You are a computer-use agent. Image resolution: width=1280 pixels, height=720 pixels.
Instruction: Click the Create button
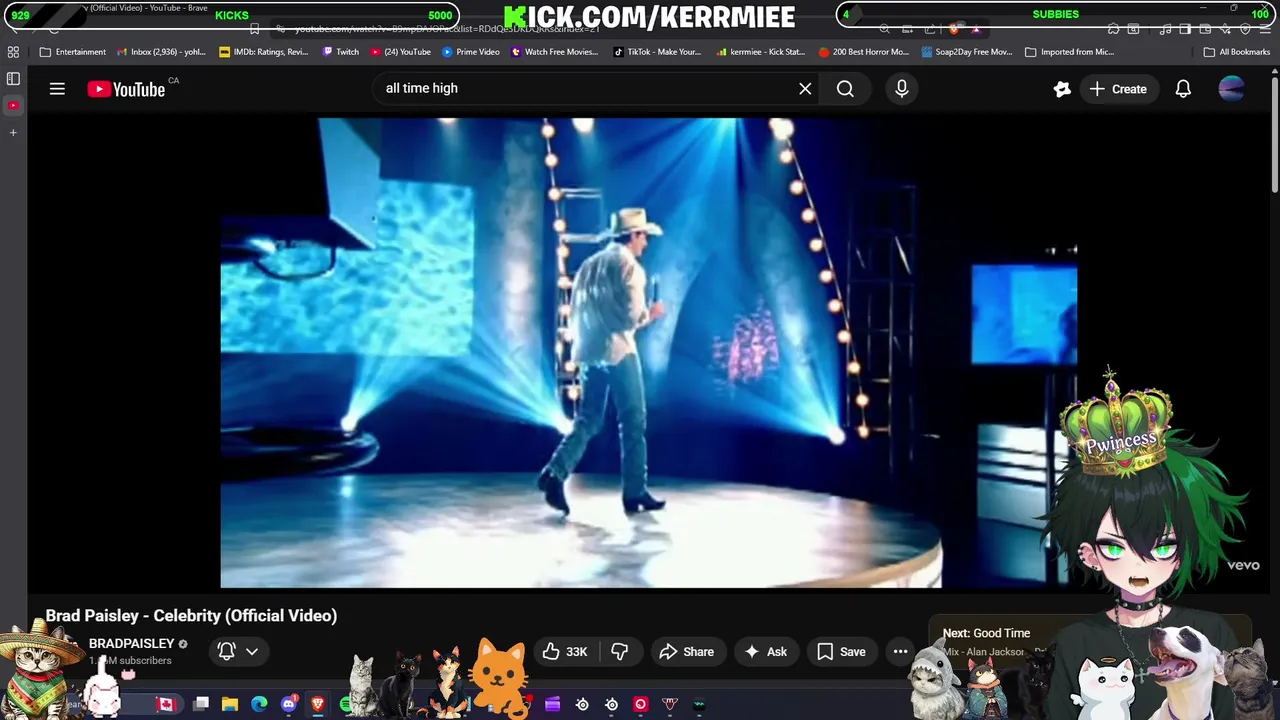tap(1118, 89)
